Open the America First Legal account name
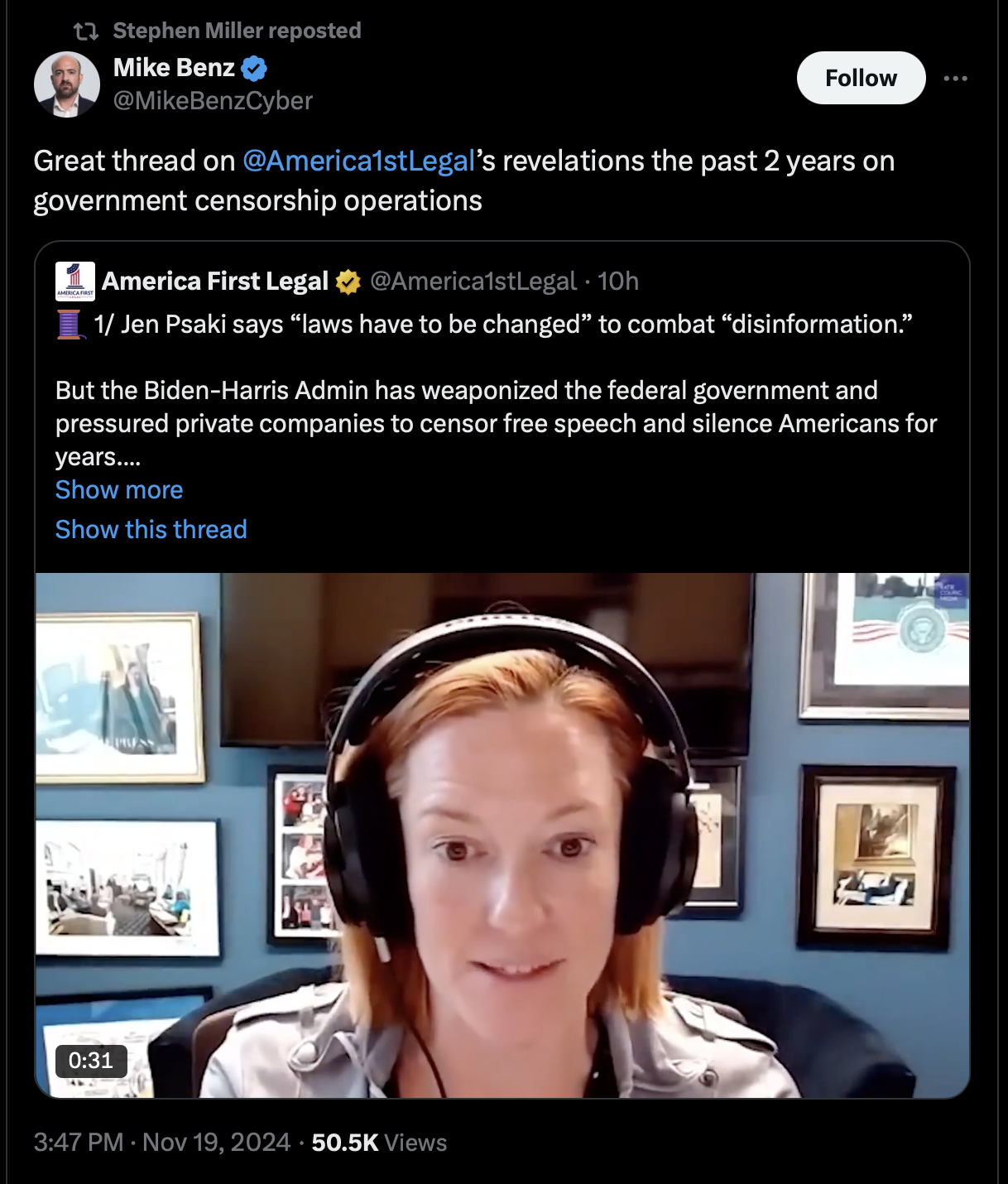Image resolution: width=1008 pixels, height=1184 pixels. point(215,282)
